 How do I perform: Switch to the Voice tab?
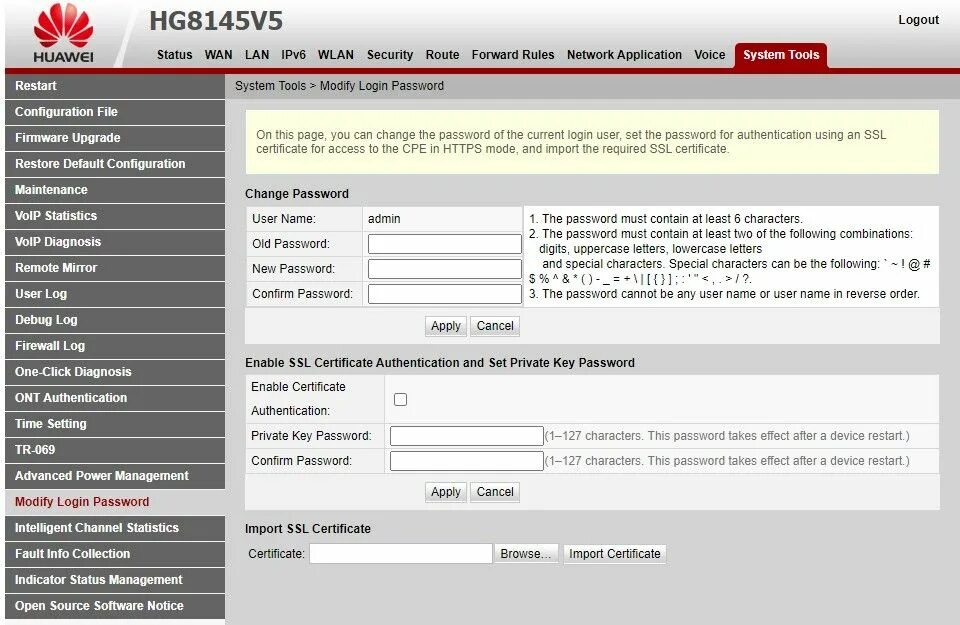pos(710,54)
